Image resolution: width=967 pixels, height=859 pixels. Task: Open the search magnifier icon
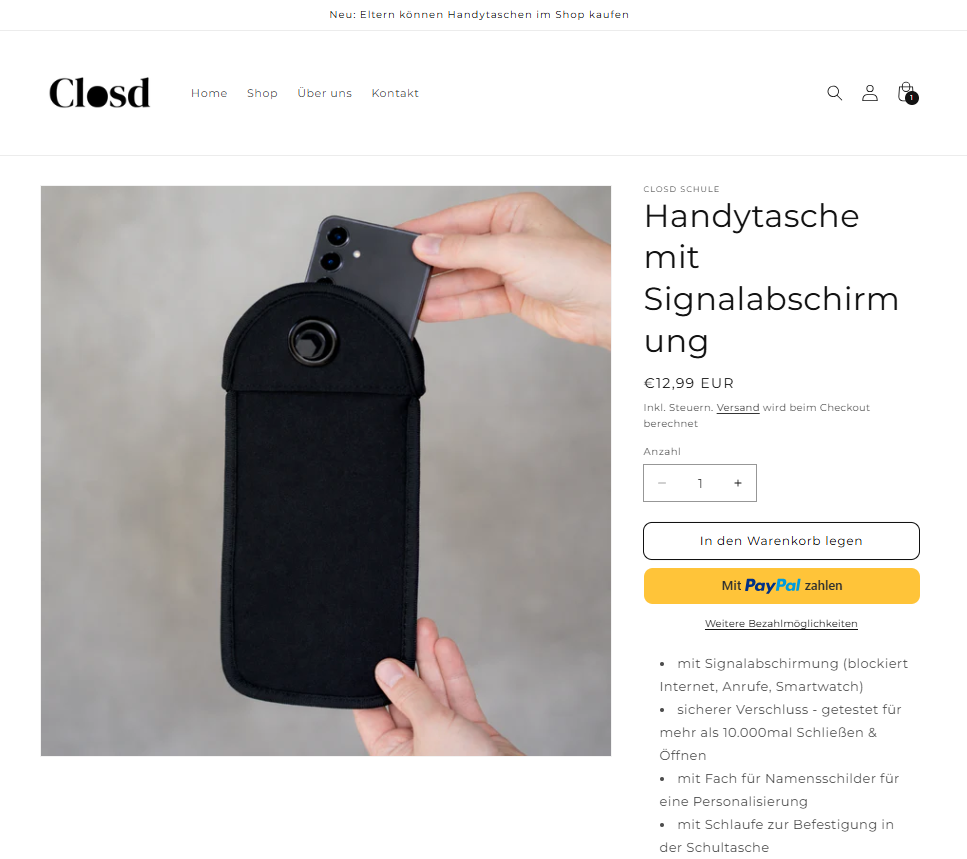(x=834, y=93)
